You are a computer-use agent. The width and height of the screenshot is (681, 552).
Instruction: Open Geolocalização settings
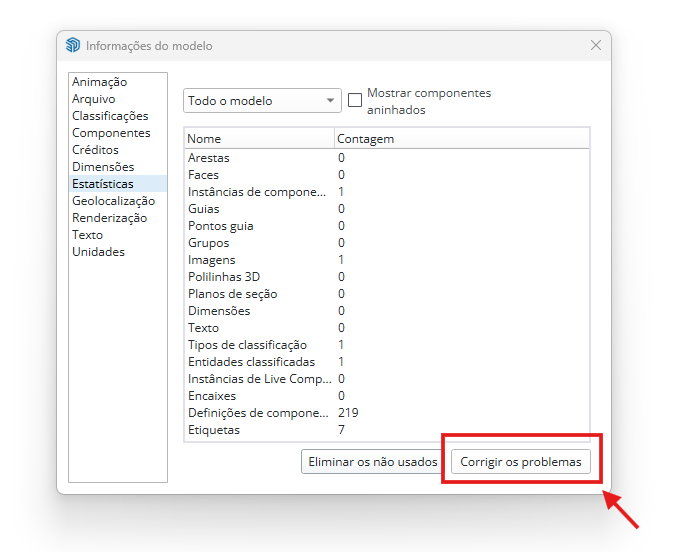pos(112,201)
